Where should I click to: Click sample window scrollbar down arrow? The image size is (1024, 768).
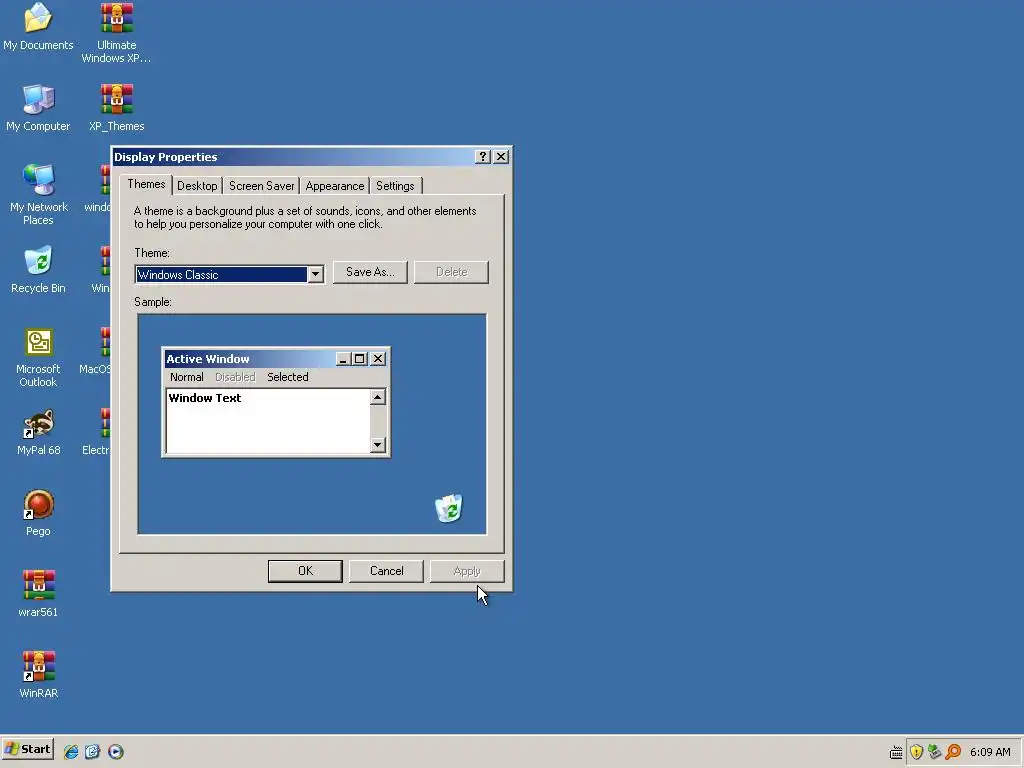(377, 445)
